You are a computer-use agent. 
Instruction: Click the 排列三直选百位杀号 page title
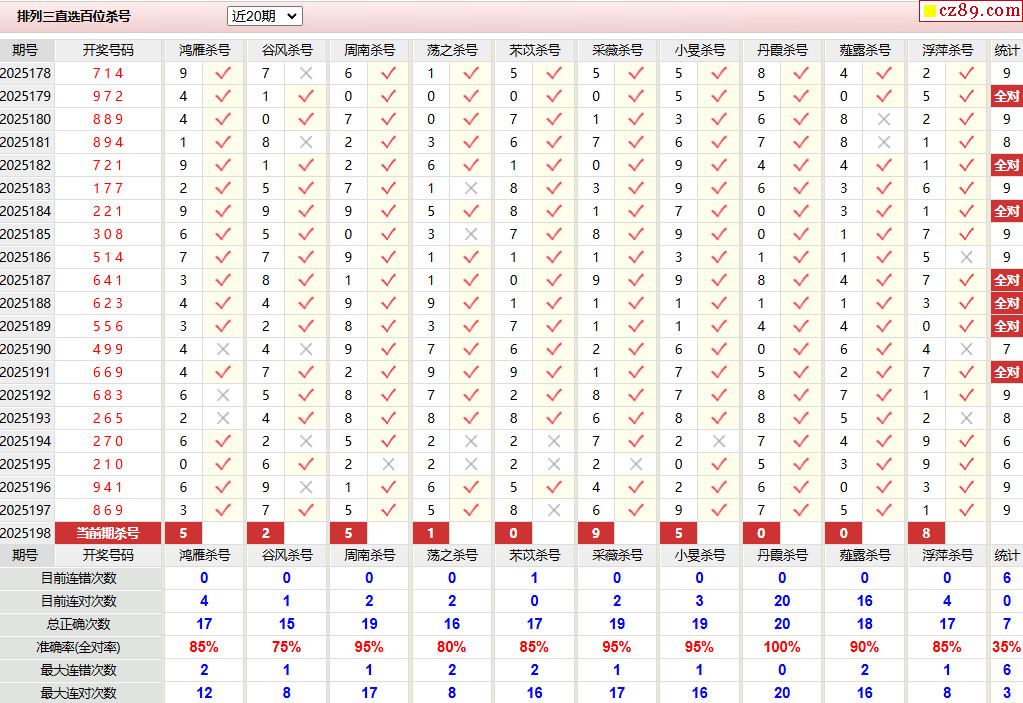[x=74, y=16]
